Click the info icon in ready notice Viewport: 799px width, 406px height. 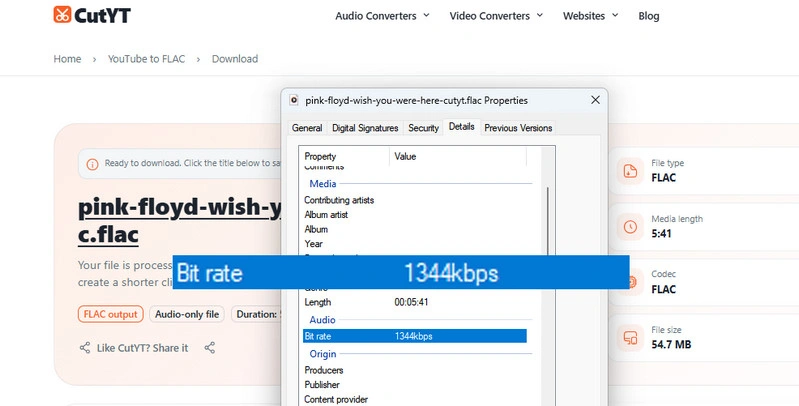point(92,164)
